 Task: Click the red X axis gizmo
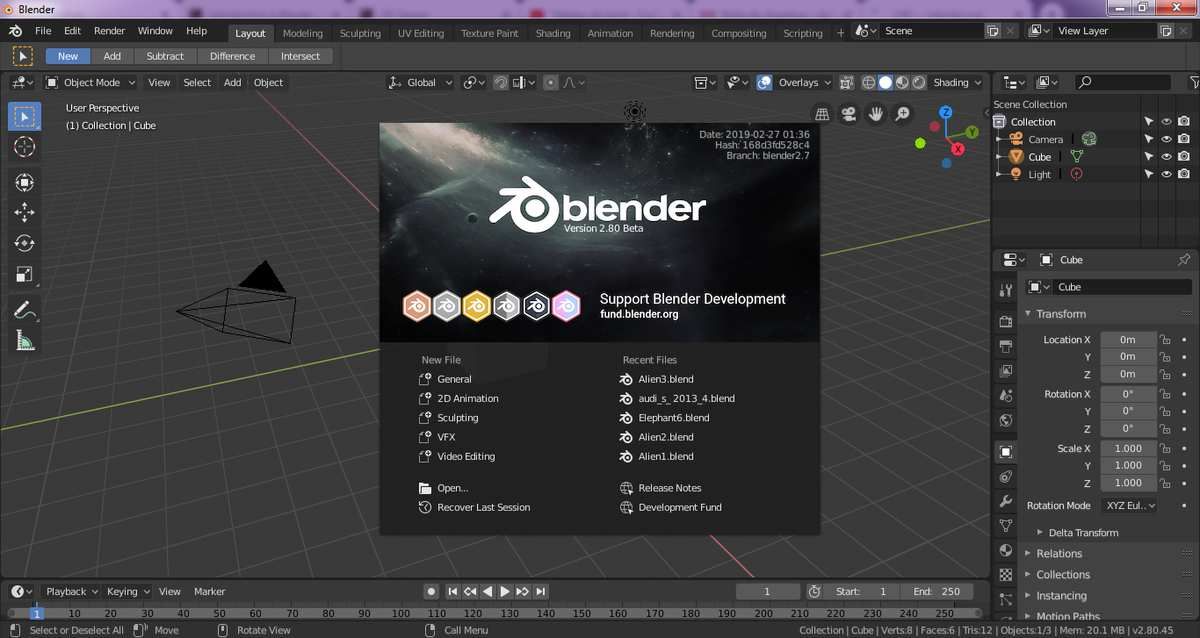point(957,149)
